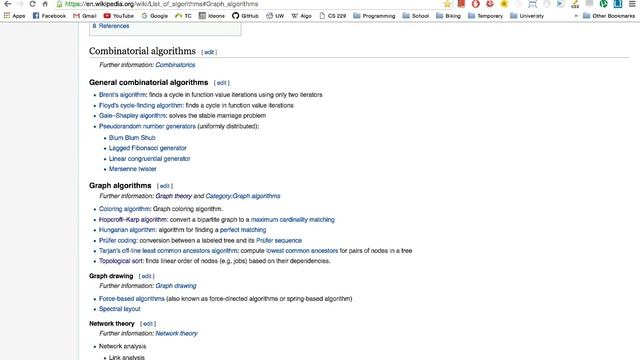Open the Force-based algorithms link
Image resolution: width=640 pixels, height=360 pixels.
(x=131, y=299)
